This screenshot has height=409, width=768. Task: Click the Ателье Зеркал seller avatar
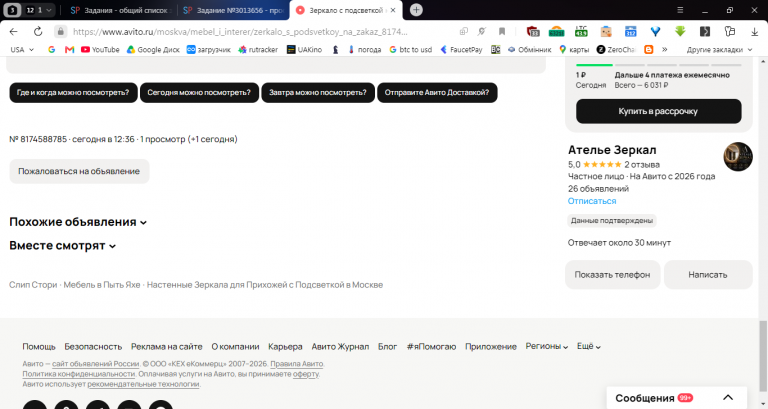[x=738, y=156]
